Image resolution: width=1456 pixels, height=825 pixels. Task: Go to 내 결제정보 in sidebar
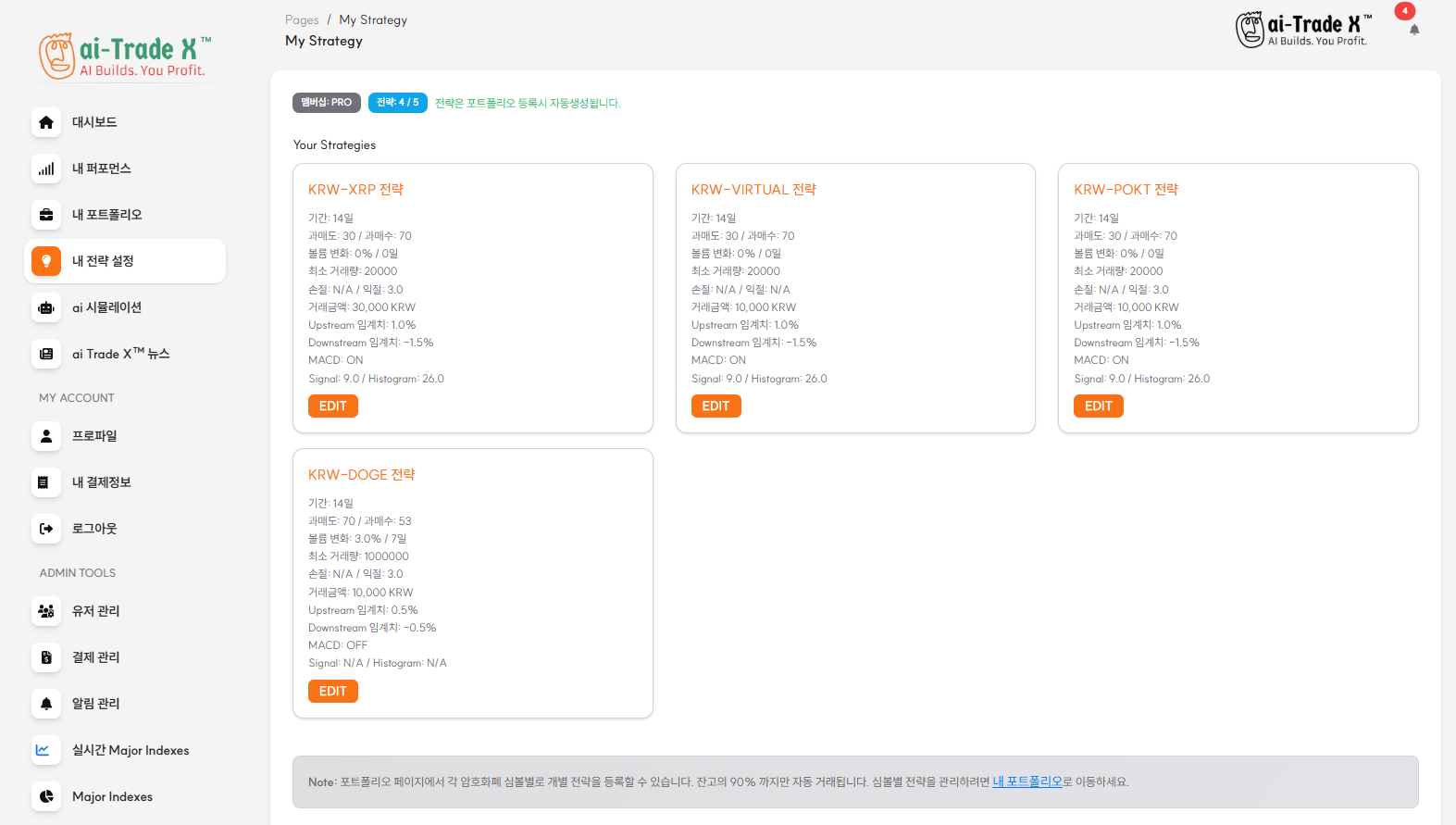(102, 482)
